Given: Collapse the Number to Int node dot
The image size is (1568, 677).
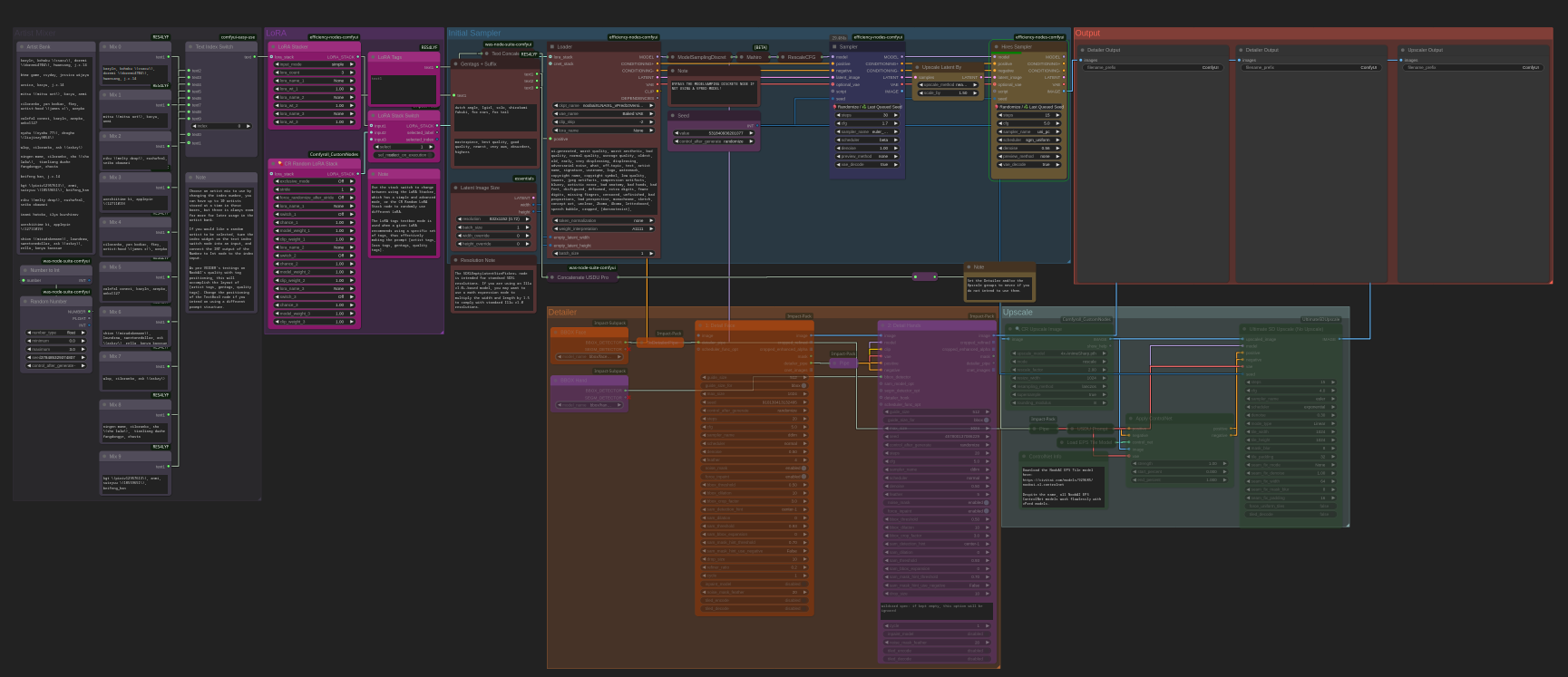Looking at the screenshot, I should click(x=24, y=271).
